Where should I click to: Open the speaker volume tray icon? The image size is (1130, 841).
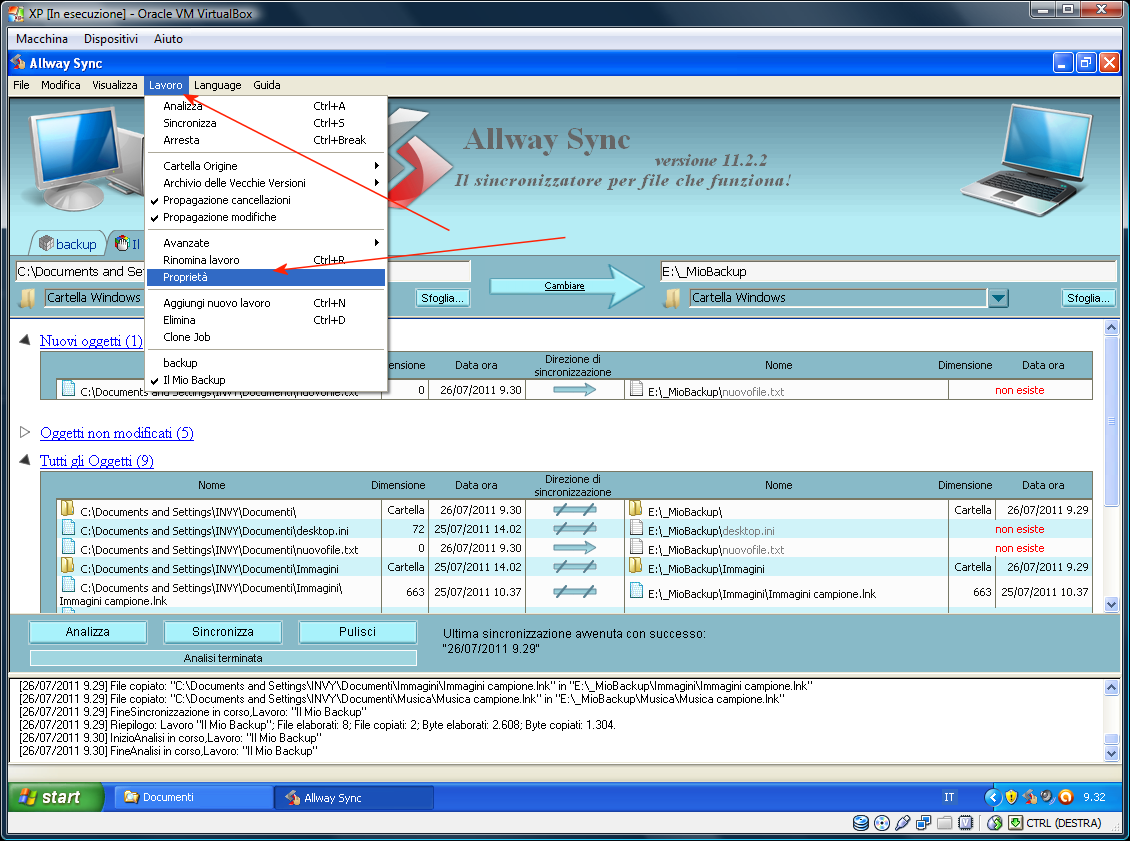point(1047,797)
